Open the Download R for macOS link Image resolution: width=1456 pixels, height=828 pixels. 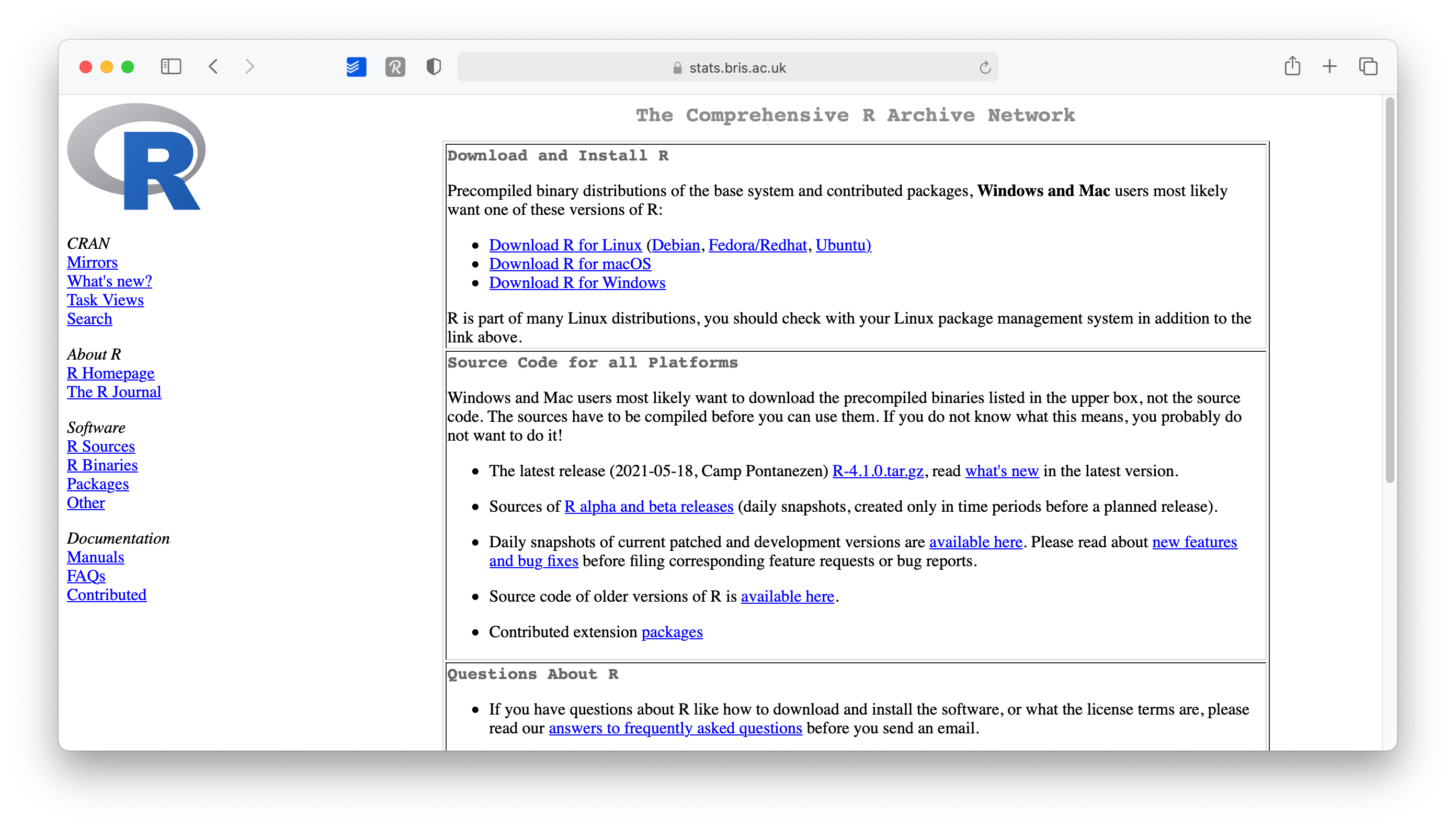click(570, 264)
